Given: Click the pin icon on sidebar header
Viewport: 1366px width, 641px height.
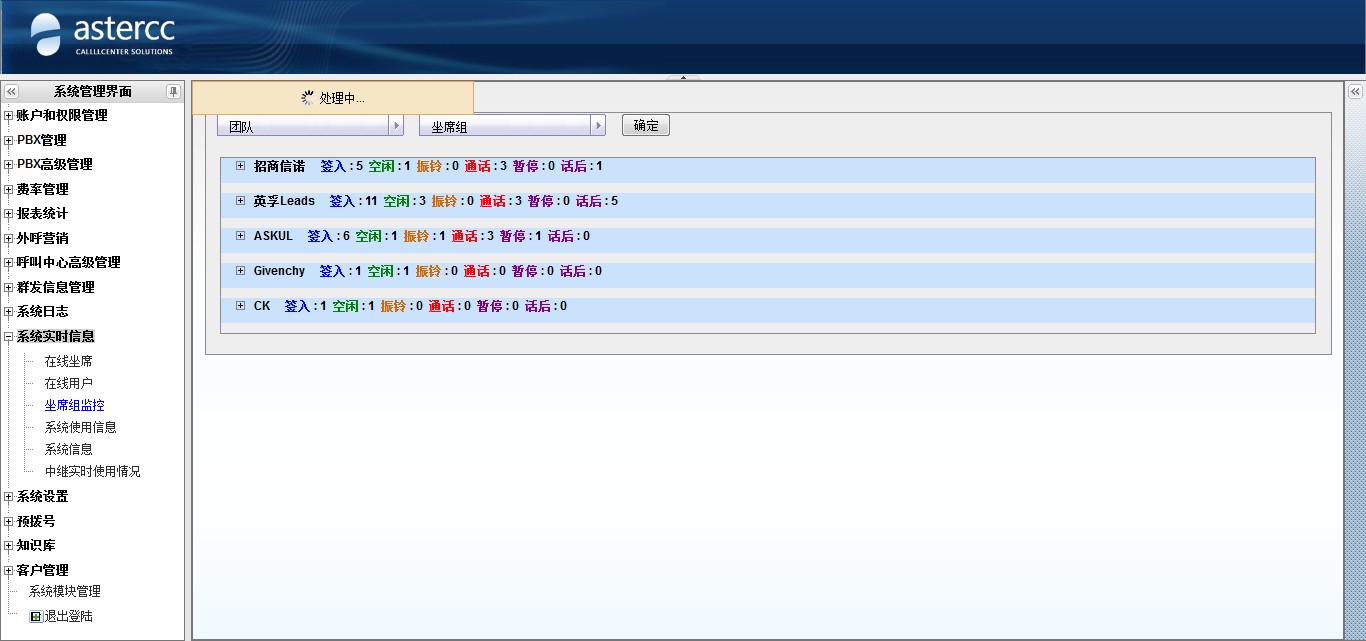Looking at the screenshot, I should coord(173,91).
